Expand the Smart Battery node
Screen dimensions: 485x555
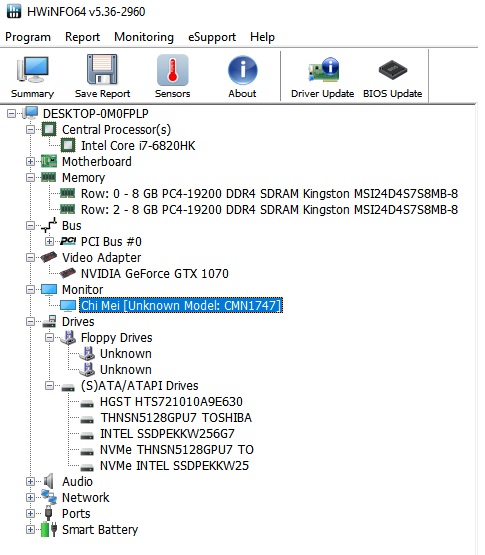tap(30, 530)
